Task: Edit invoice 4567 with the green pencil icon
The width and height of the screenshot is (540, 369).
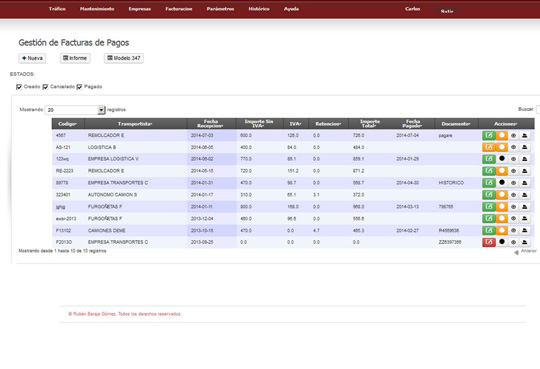Action: (x=489, y=135)
